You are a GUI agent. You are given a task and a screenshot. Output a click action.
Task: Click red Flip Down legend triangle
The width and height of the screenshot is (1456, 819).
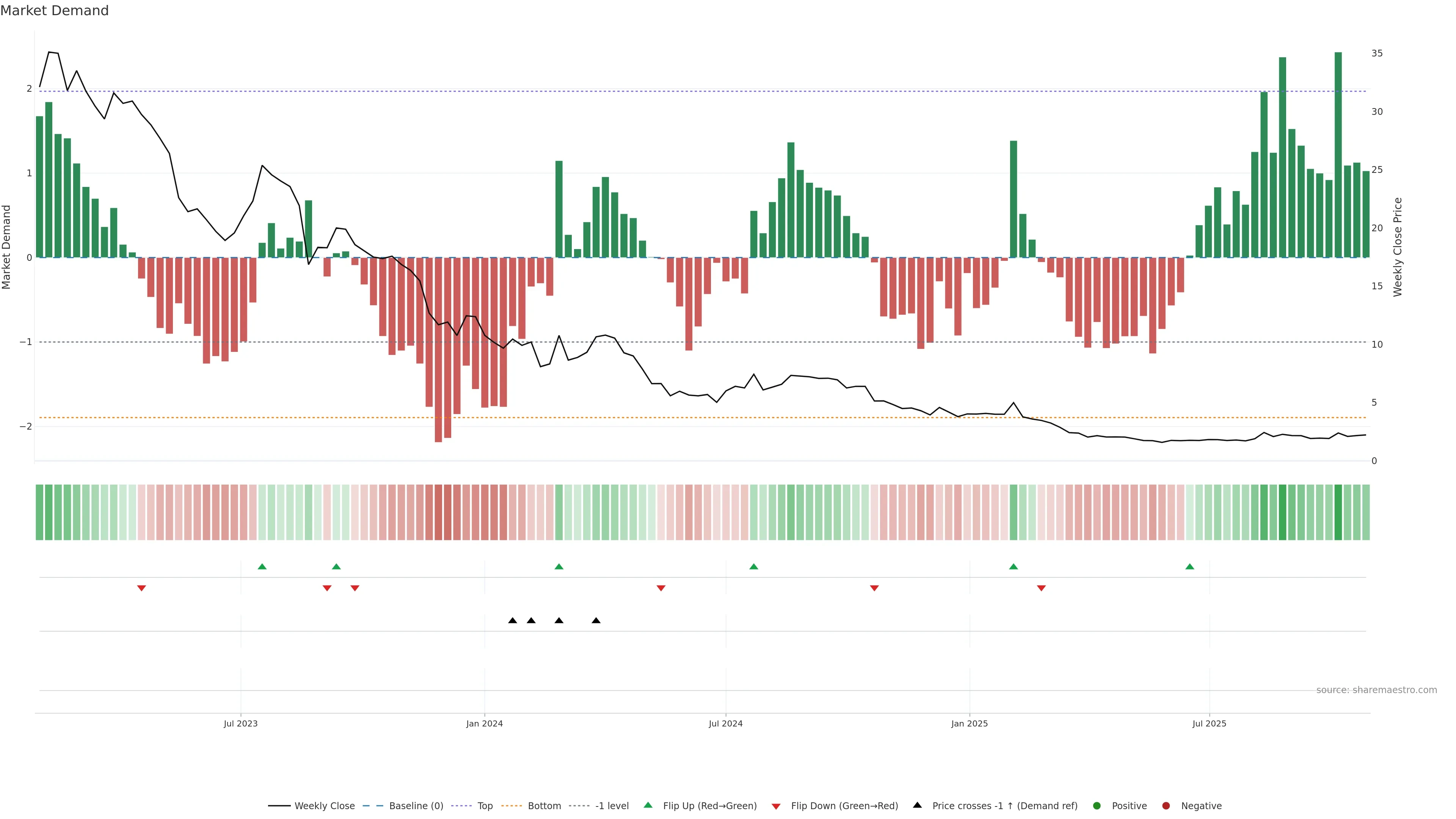[776, 806]
